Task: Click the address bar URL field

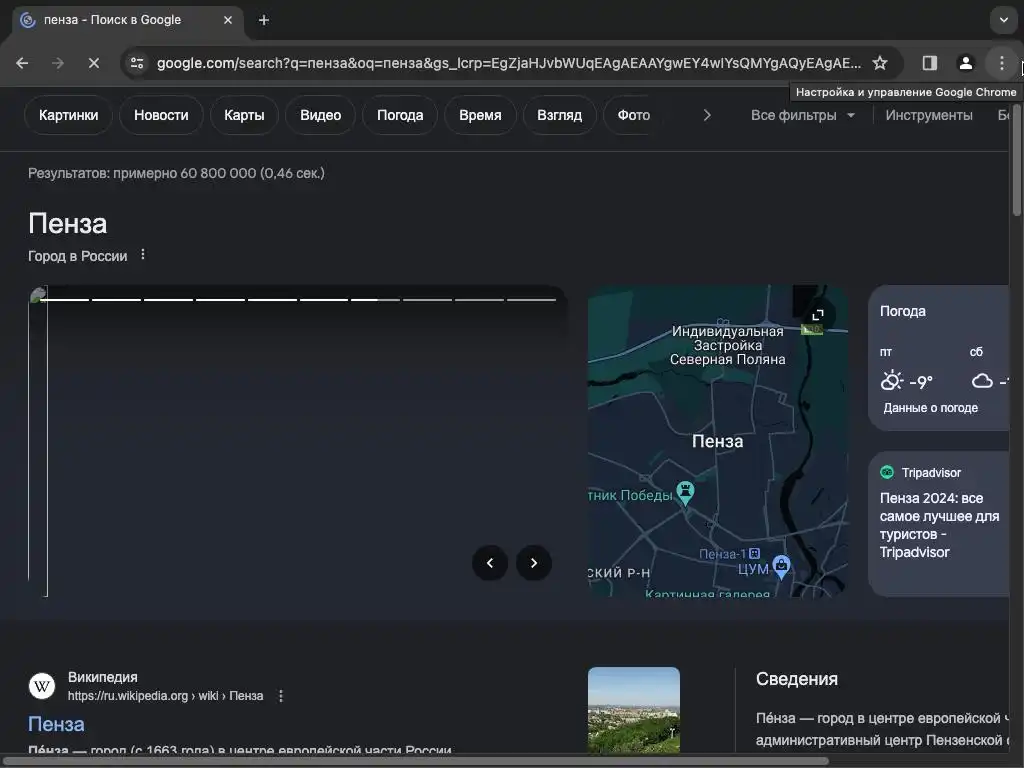Action: [x=508, y=63]
